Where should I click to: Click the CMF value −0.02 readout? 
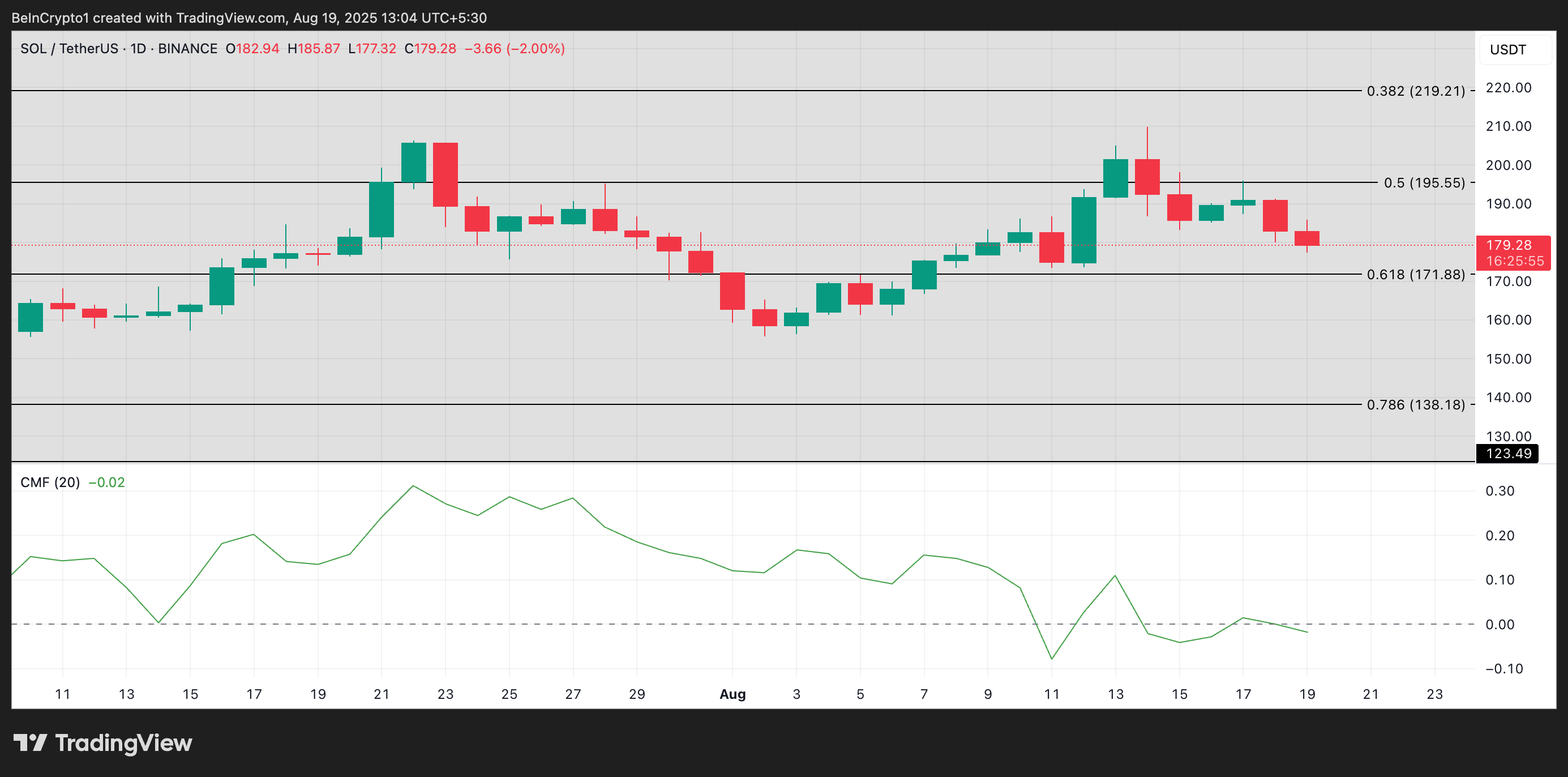106,483
